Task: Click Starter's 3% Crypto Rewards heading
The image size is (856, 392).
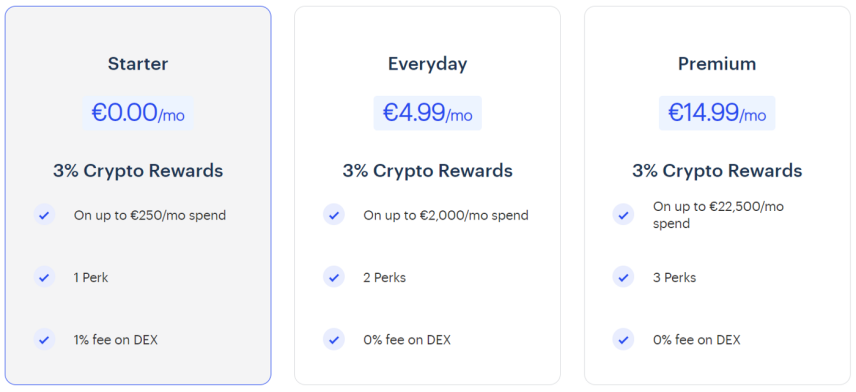Action: pos(138,171)
